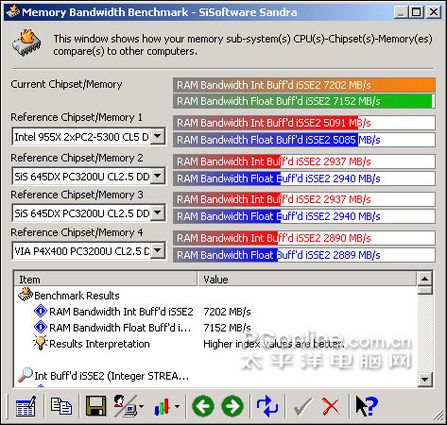Click the Save floppy disk icon
The height and width of the screenshot is (425, 447).
[96, 406]
